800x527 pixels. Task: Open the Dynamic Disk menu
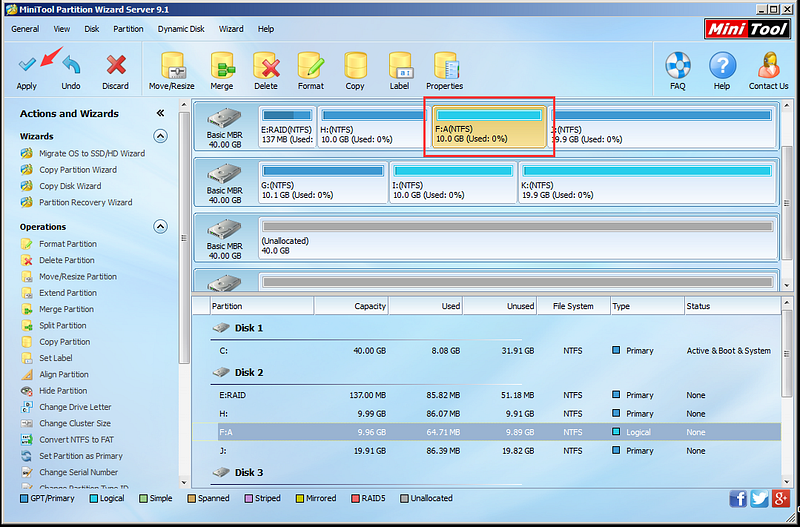point(181,29)
